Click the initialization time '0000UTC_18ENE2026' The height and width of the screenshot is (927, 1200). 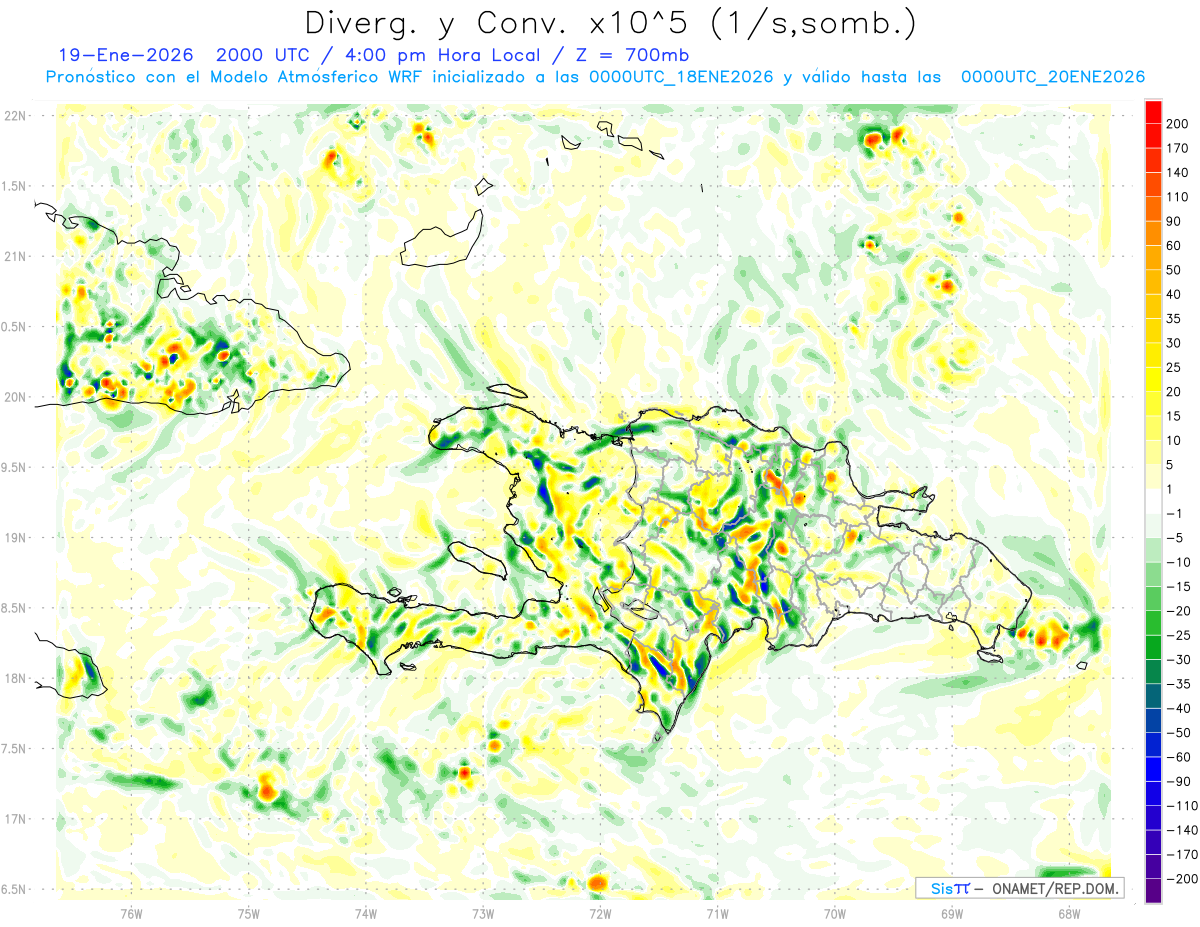click(x=681, y=77)
